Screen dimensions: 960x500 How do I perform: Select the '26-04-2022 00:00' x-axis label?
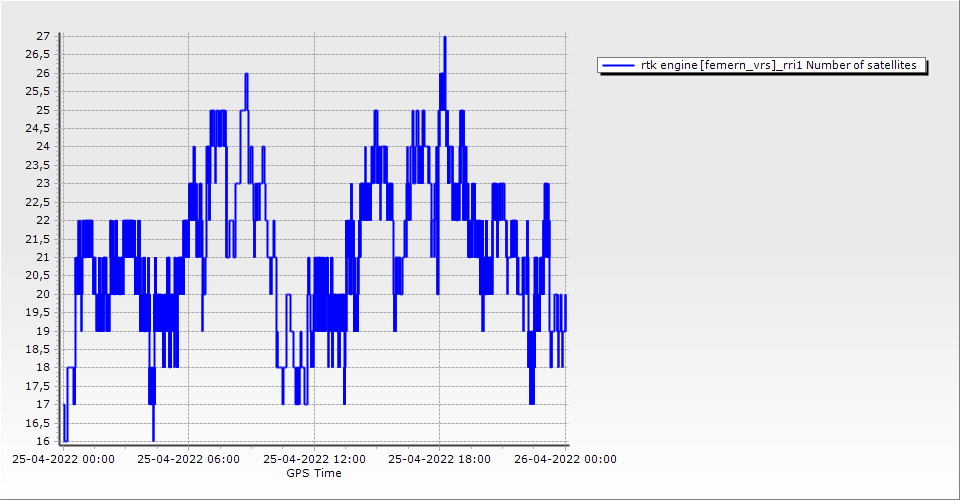point(565,460)
